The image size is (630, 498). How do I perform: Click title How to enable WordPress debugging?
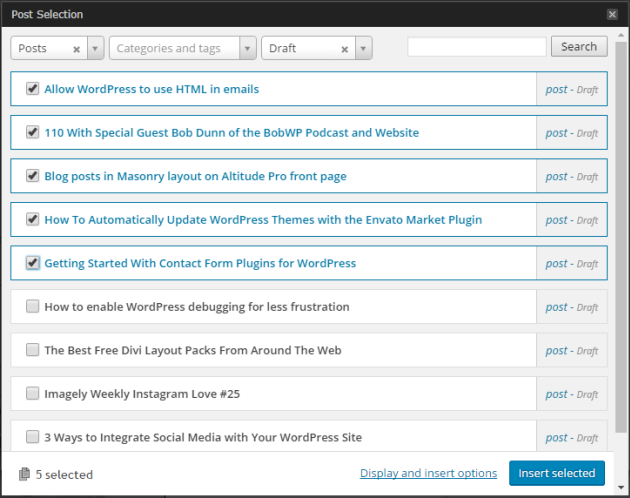tap(197, 307)
